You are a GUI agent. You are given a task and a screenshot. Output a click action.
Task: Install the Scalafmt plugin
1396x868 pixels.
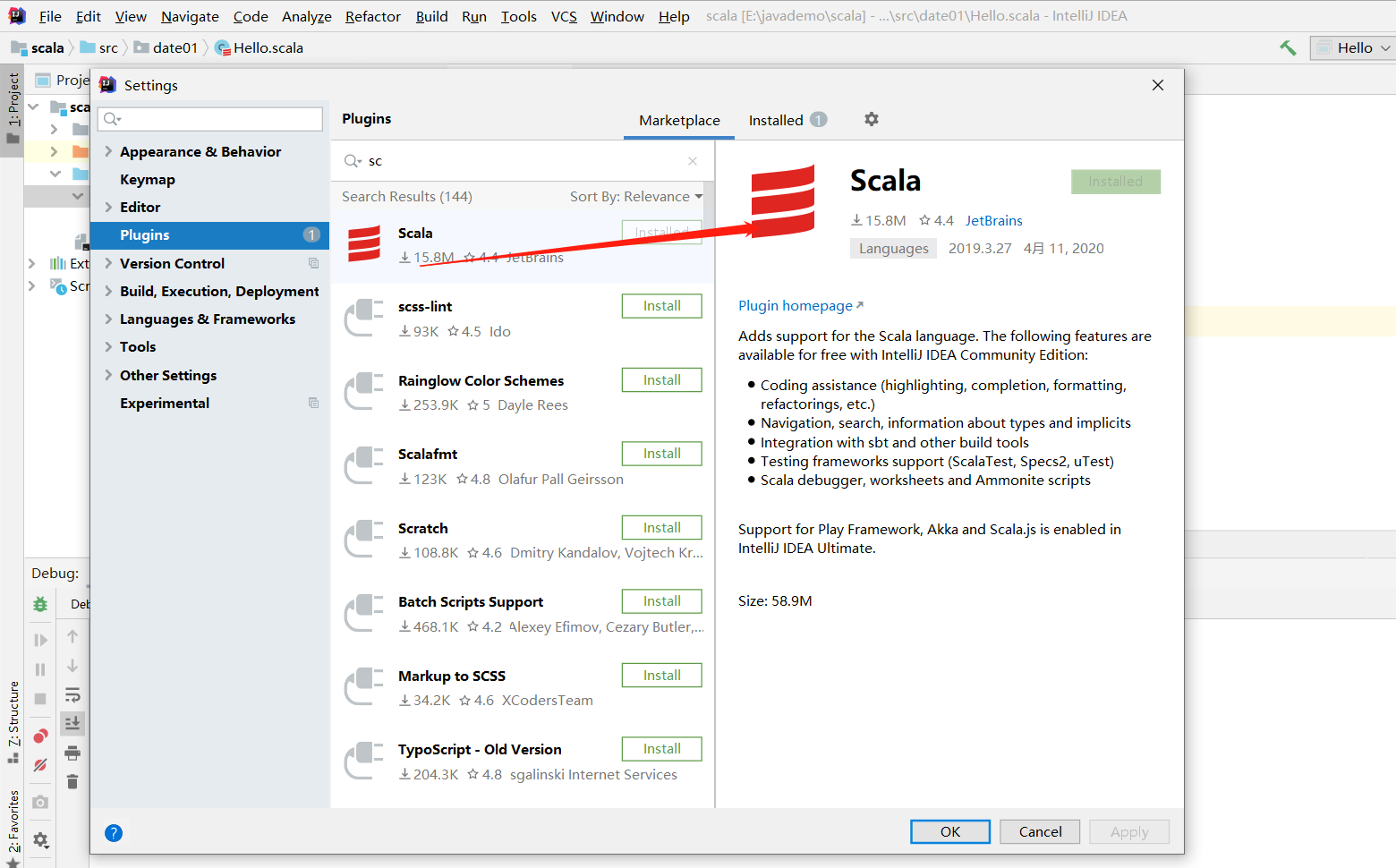coord(661,454)
